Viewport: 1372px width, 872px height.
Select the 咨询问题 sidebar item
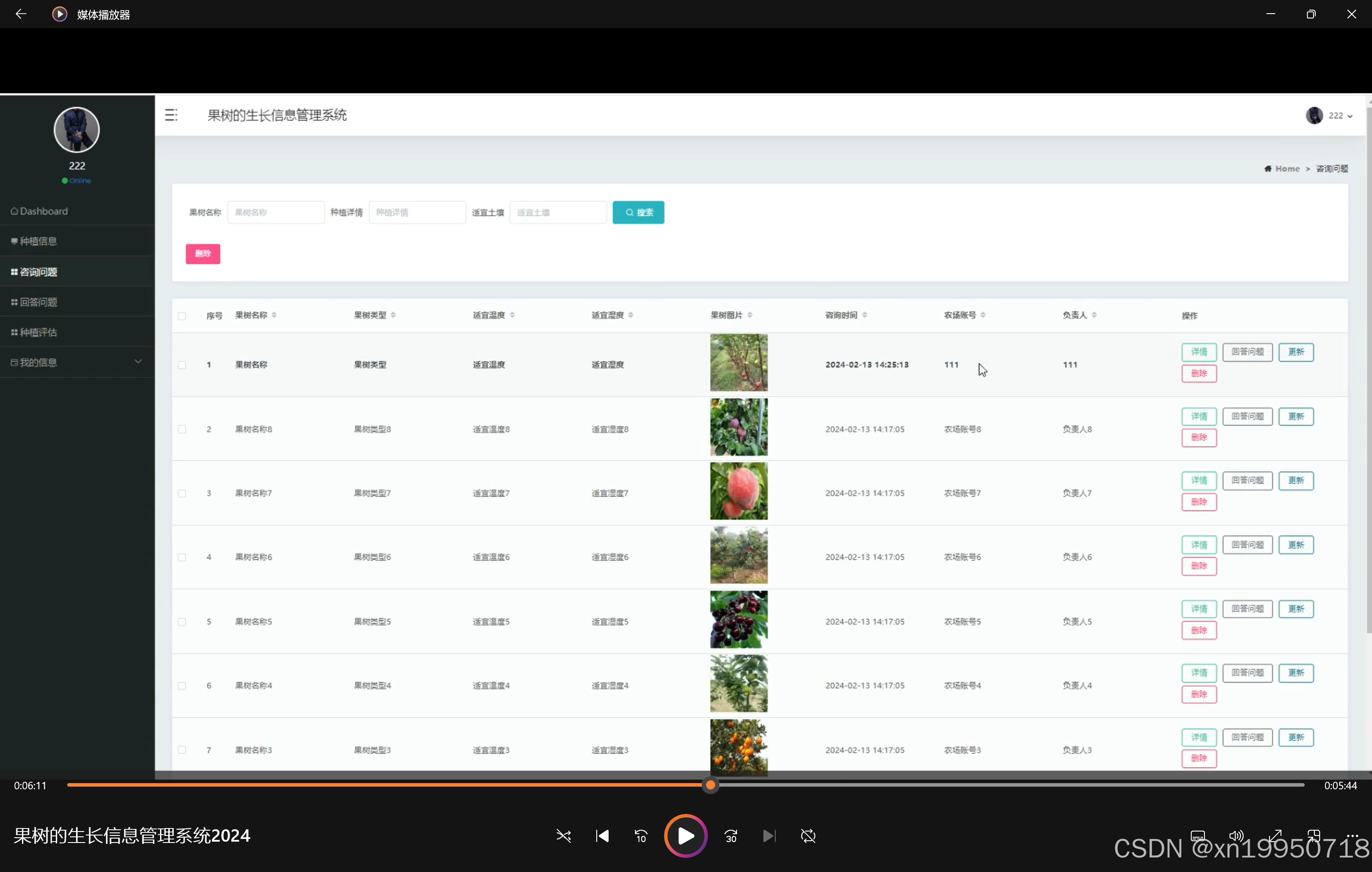pos(77,272)
